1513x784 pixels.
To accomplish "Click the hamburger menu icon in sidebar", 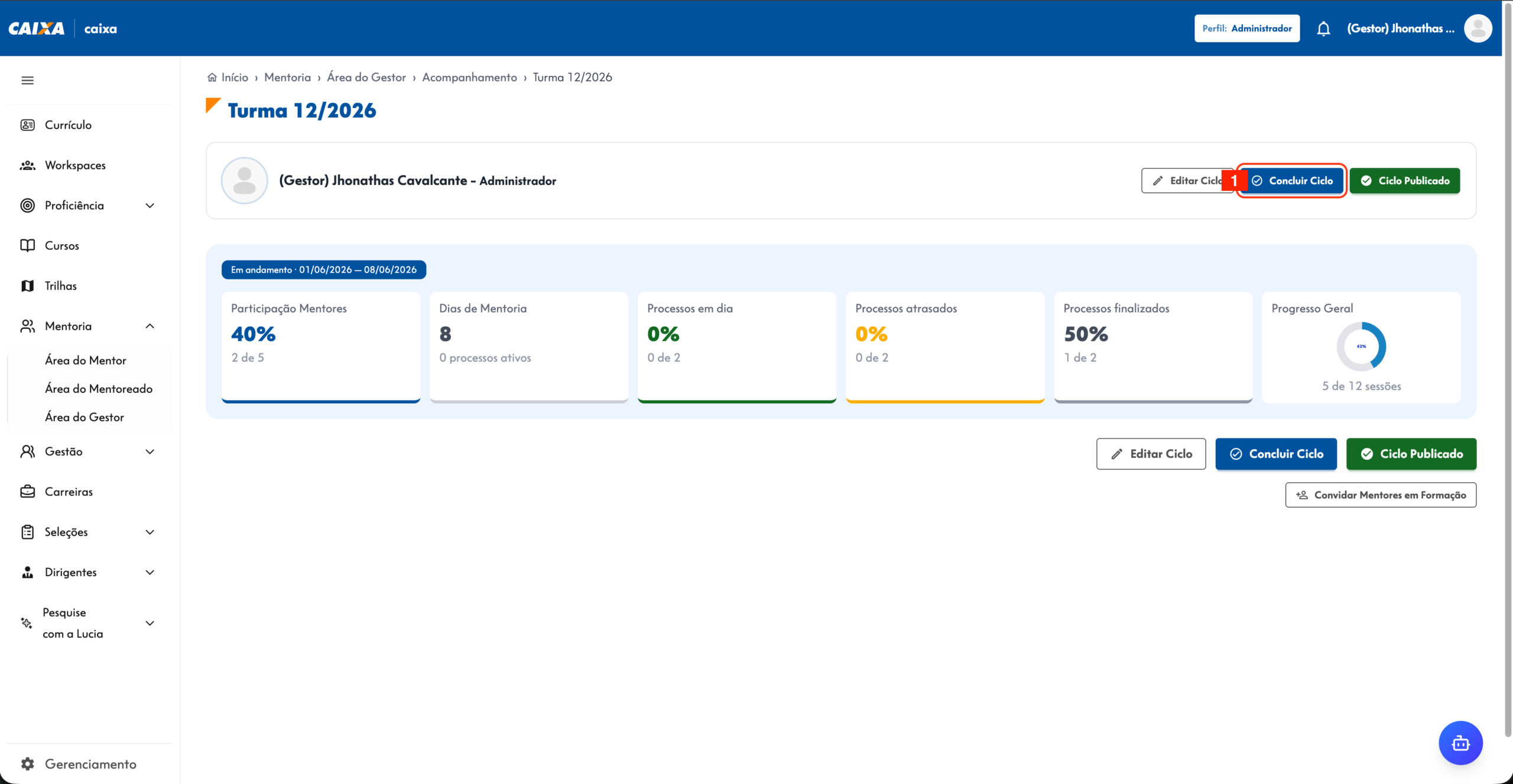I will [x=27, y=80].
